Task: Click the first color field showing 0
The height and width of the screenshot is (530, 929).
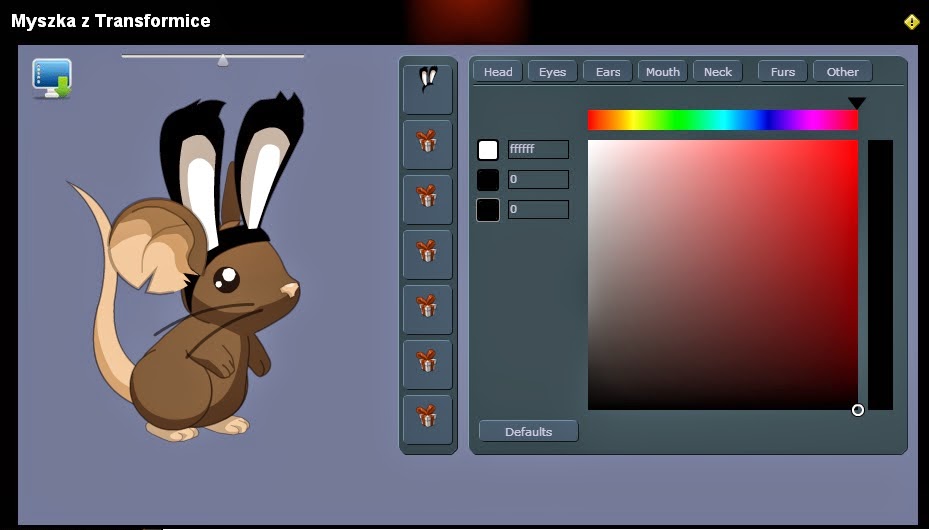Action: 538,179
